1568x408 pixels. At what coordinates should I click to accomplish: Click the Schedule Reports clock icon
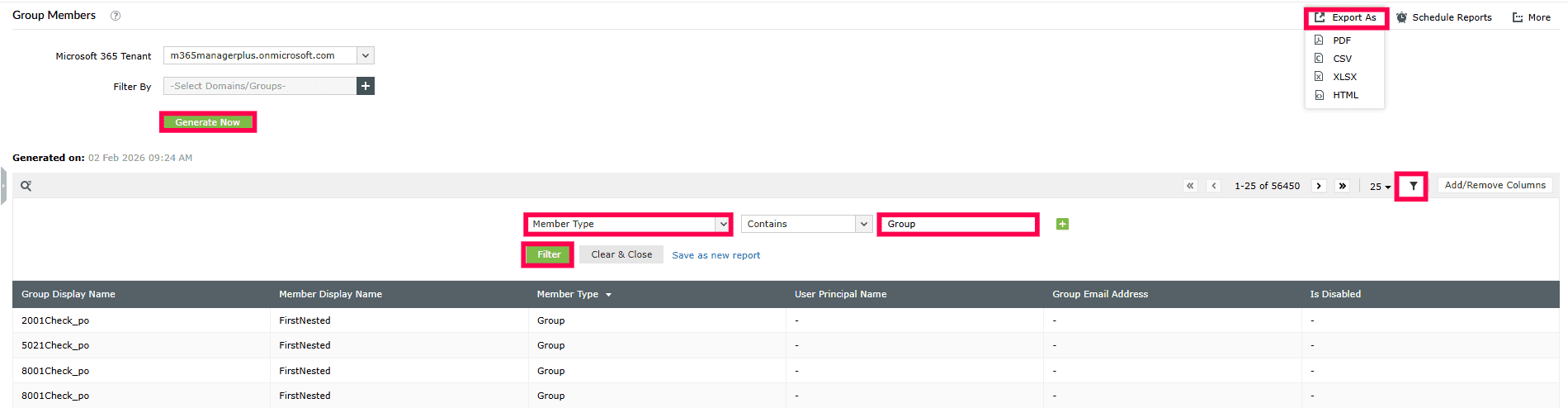coord(1401,17)
